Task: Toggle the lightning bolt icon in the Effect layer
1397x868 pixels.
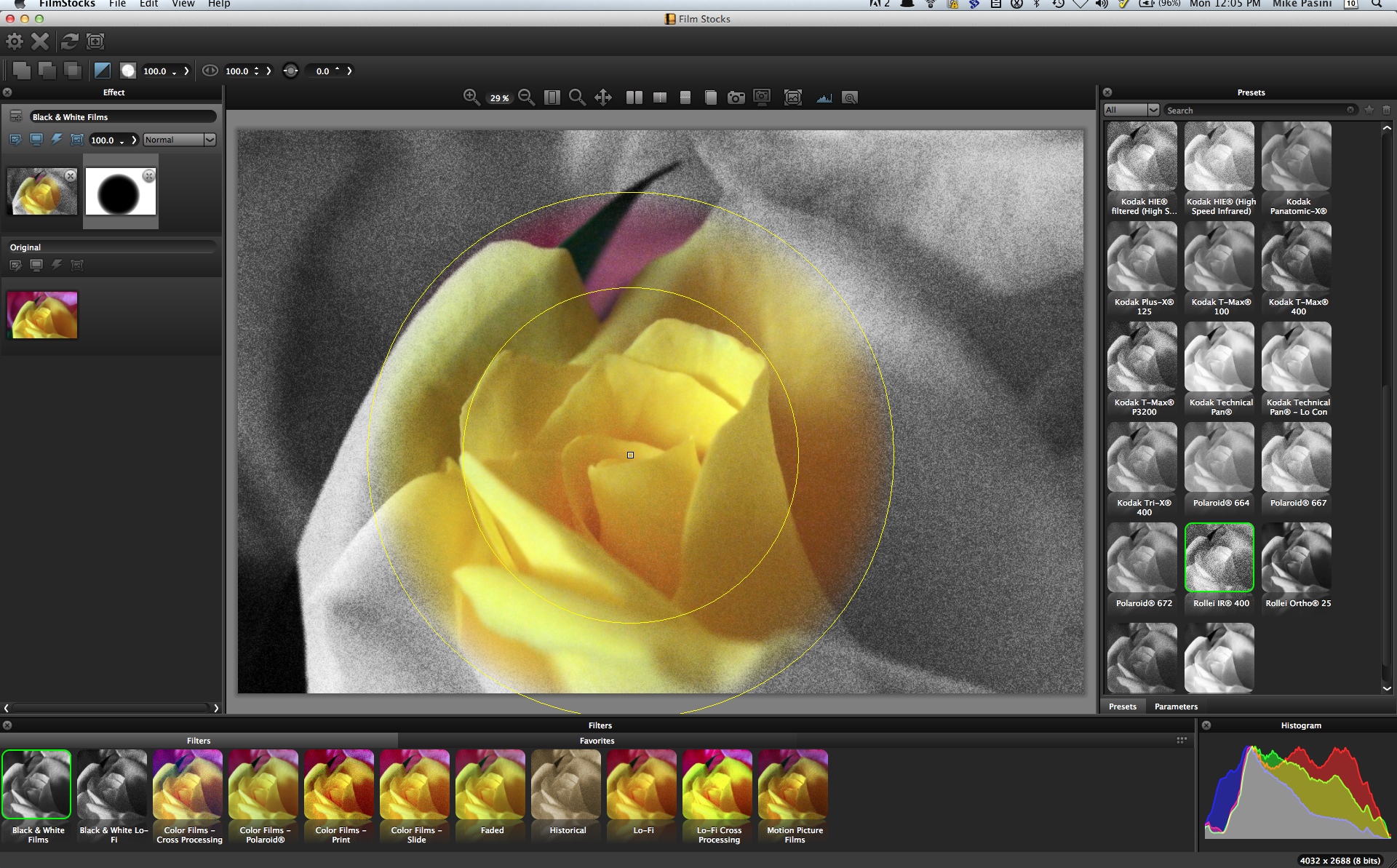Action: tap(57, 140)
